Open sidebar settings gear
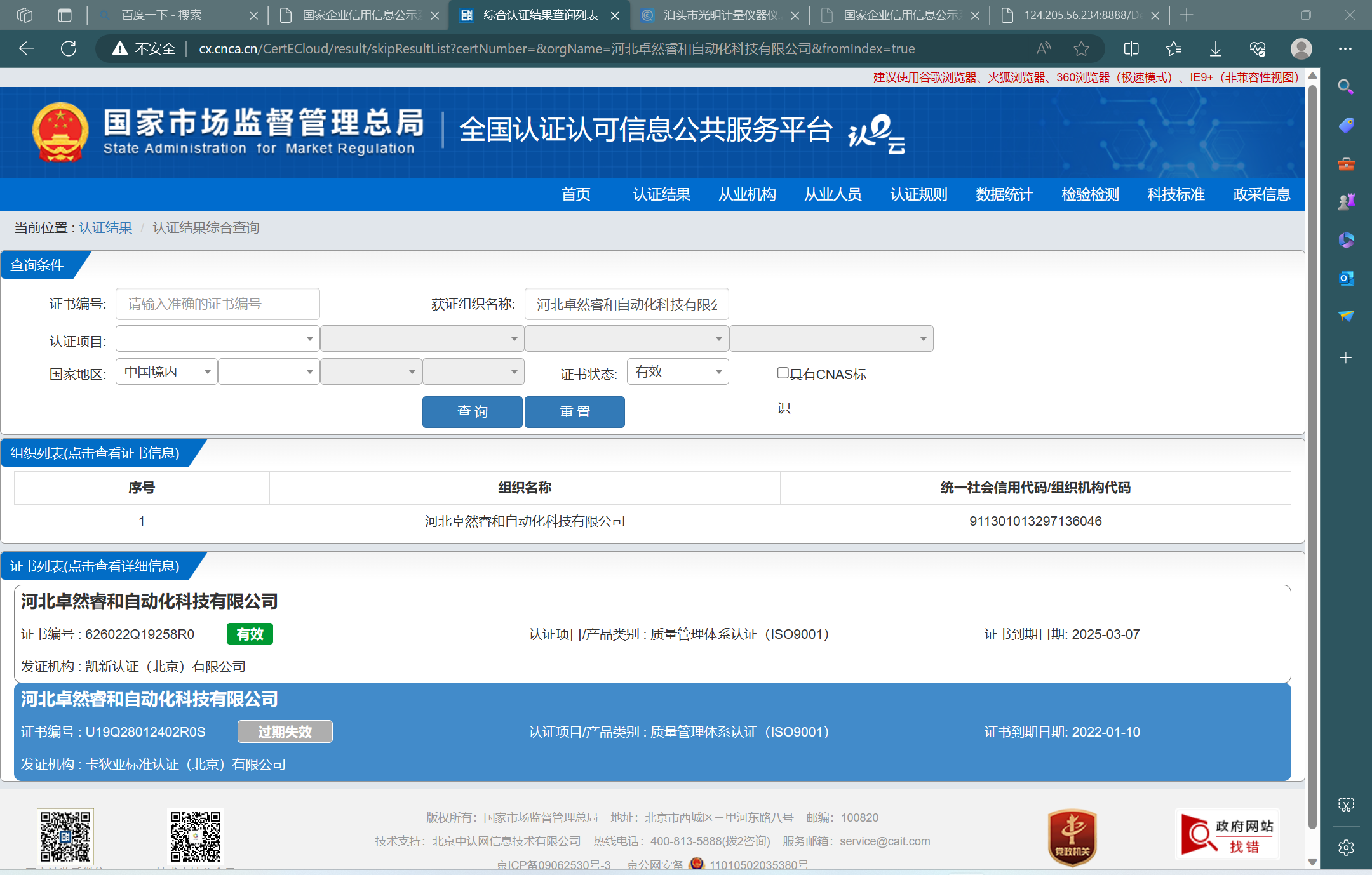The width and height of the screenshot is (1372, 875). (x=1345, y=848)
